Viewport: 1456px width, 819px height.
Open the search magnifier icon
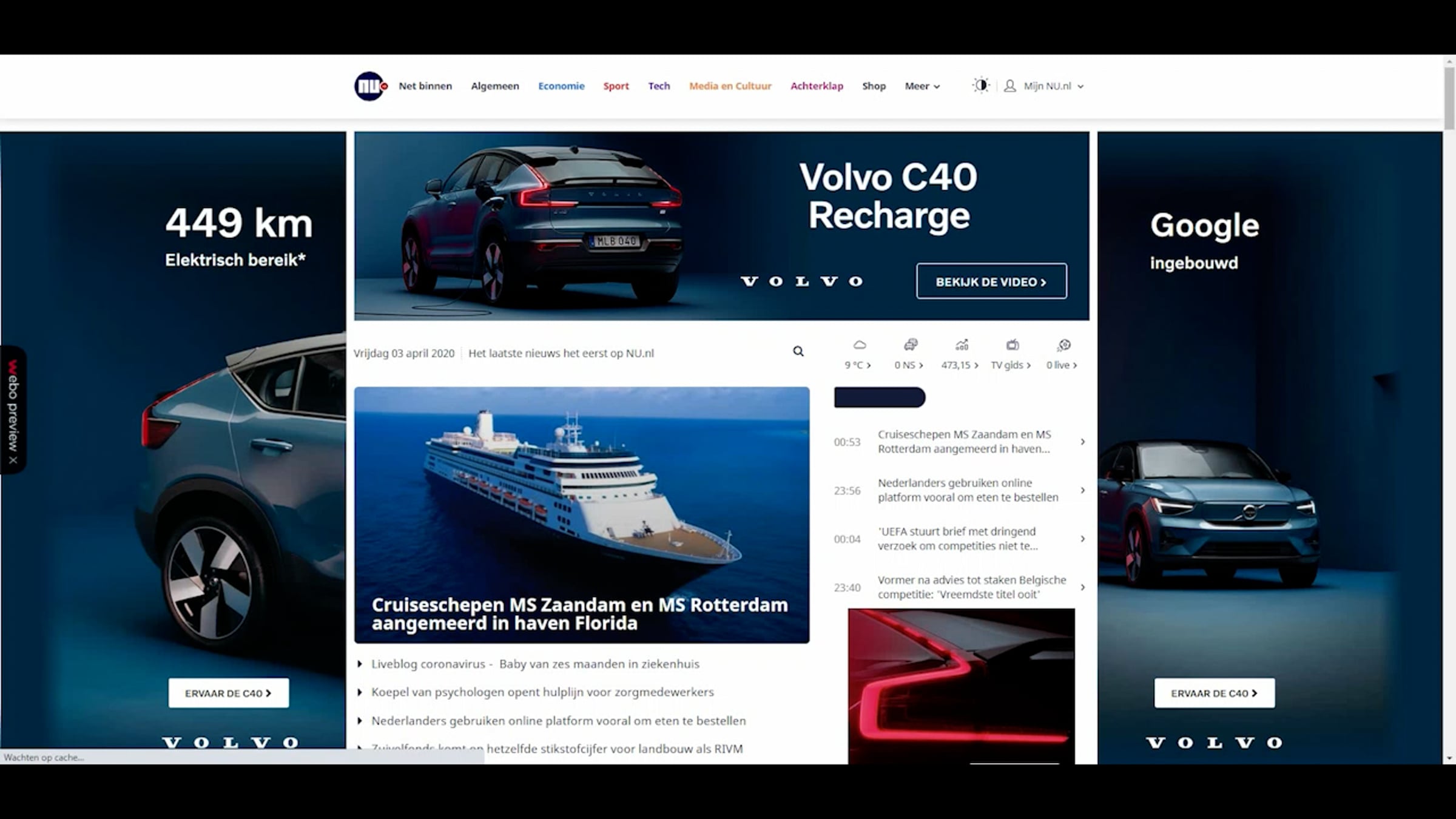(x=798, y=351)
